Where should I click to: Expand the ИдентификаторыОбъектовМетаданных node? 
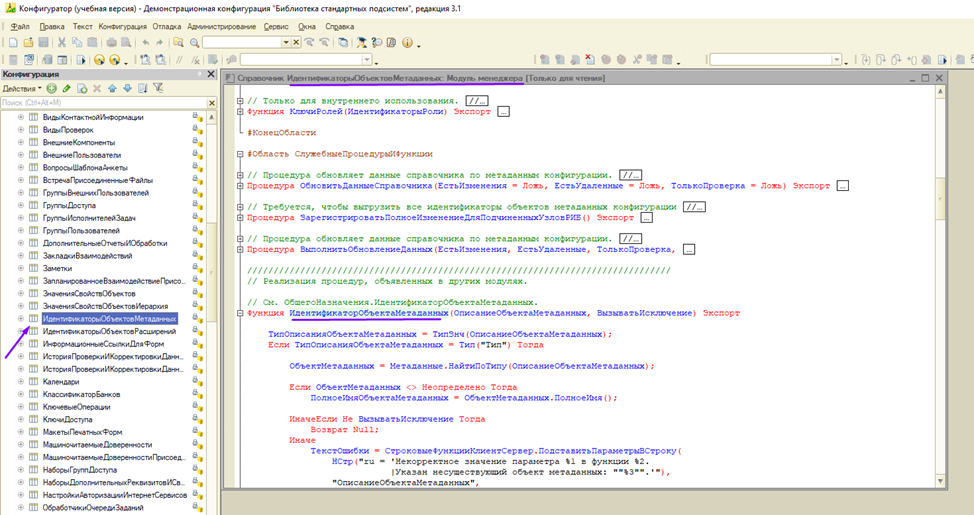click(20, 319)
